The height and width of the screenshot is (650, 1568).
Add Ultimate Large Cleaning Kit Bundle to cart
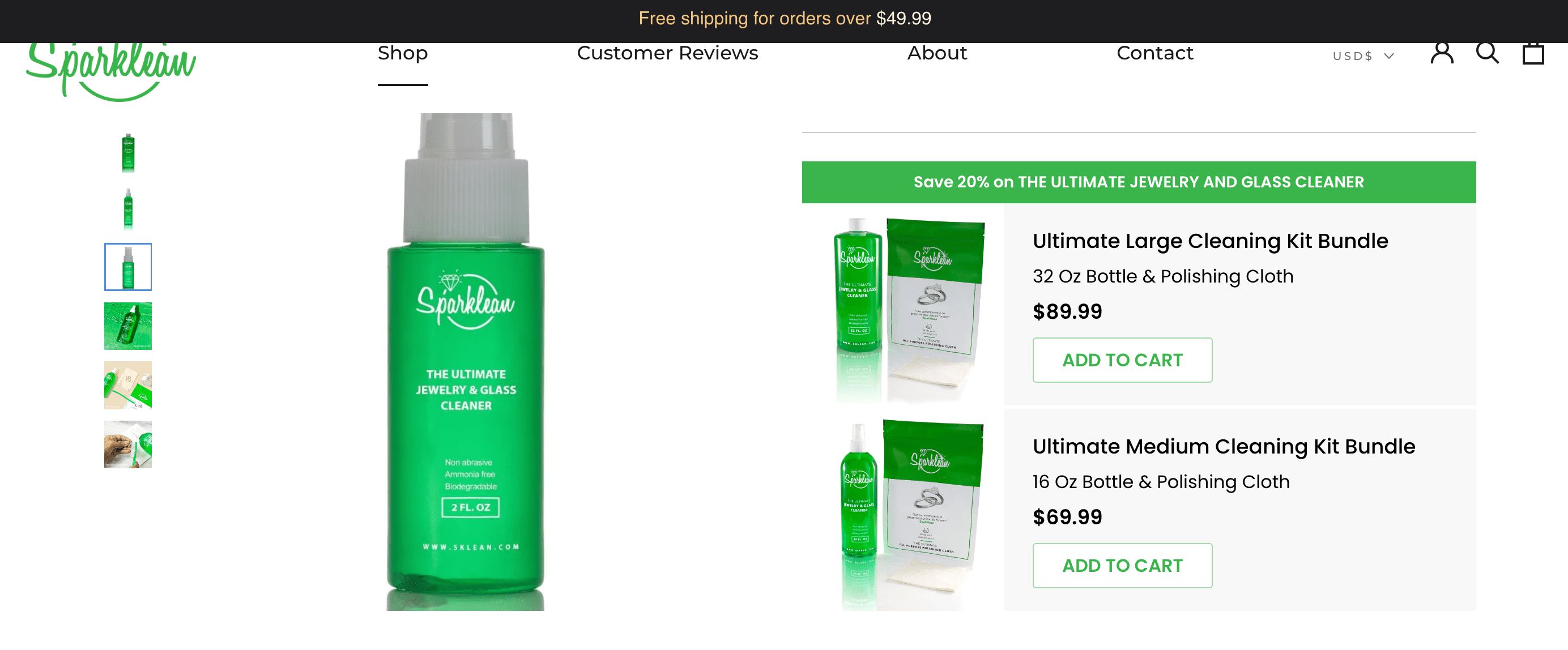pyautogui.click(x=1122, y=360)
